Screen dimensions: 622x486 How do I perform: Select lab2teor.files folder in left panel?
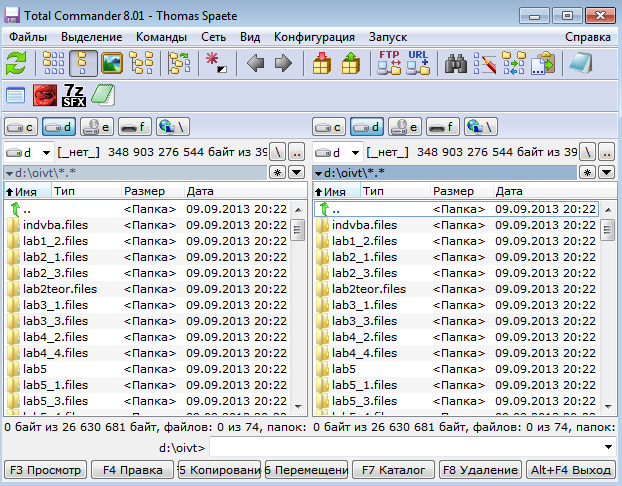148,289
